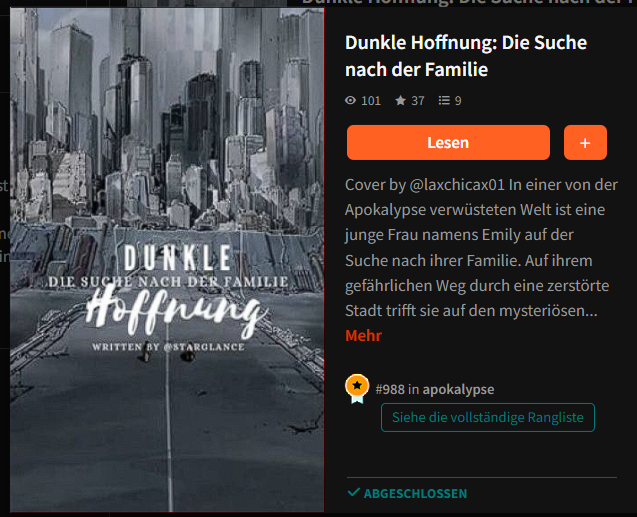This screenshot has height=517, width=637.
Task: Click the 37 votes count
Action: point(418,101)
